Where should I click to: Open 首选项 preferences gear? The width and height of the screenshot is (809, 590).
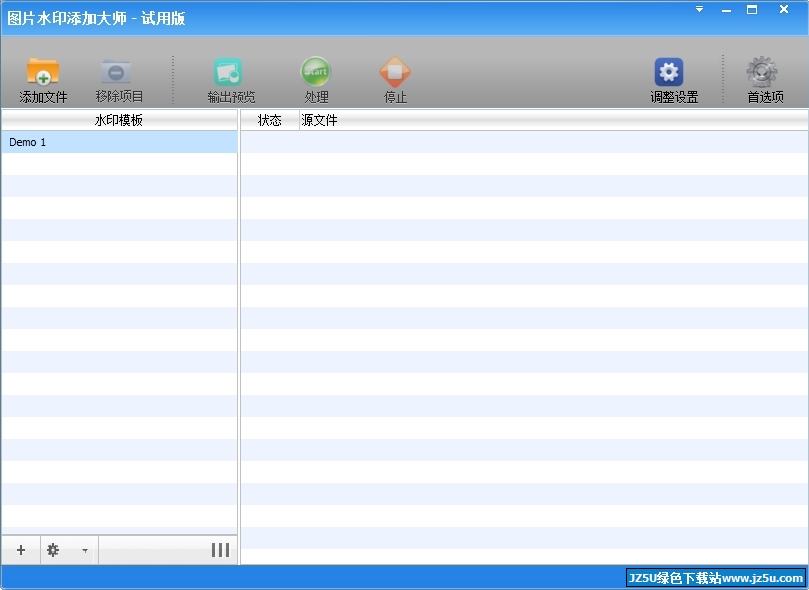762,72
